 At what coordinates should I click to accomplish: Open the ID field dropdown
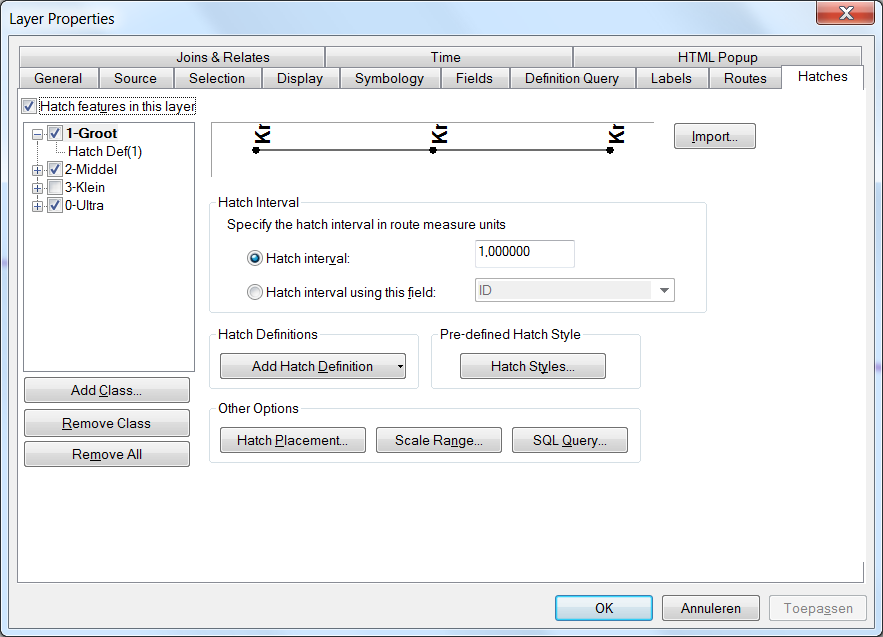(664, 291)
